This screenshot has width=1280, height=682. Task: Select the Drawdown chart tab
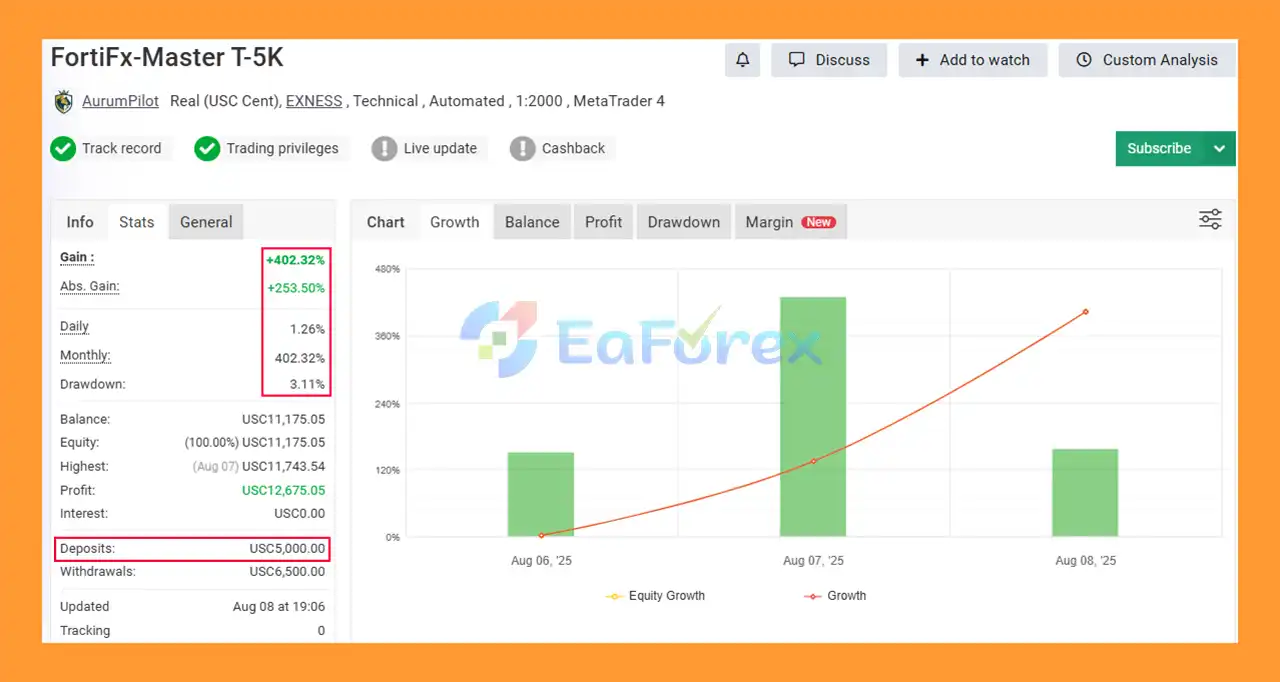tap(683, 222)
